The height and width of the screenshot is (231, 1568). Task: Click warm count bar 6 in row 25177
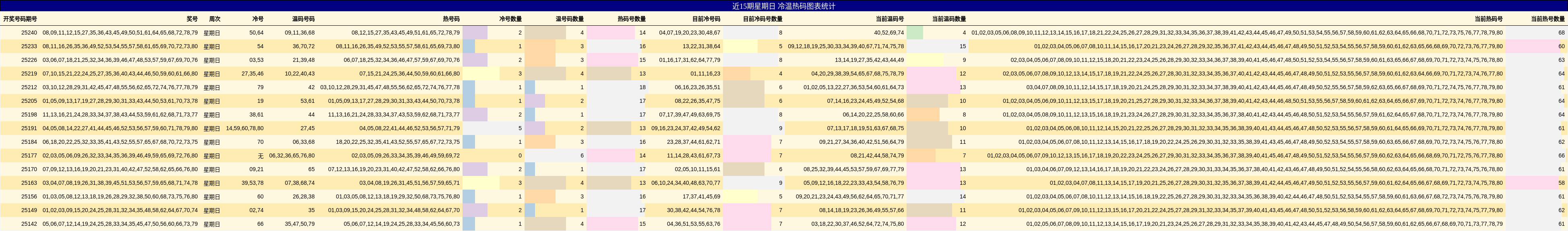554,155
